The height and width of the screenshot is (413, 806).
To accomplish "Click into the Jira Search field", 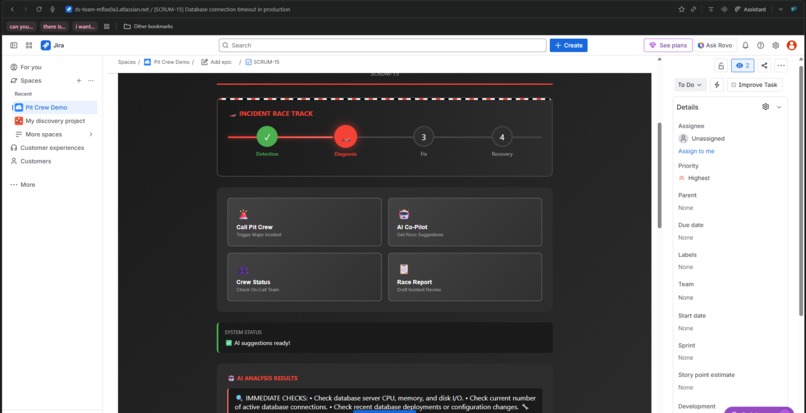I will (382, 45).
